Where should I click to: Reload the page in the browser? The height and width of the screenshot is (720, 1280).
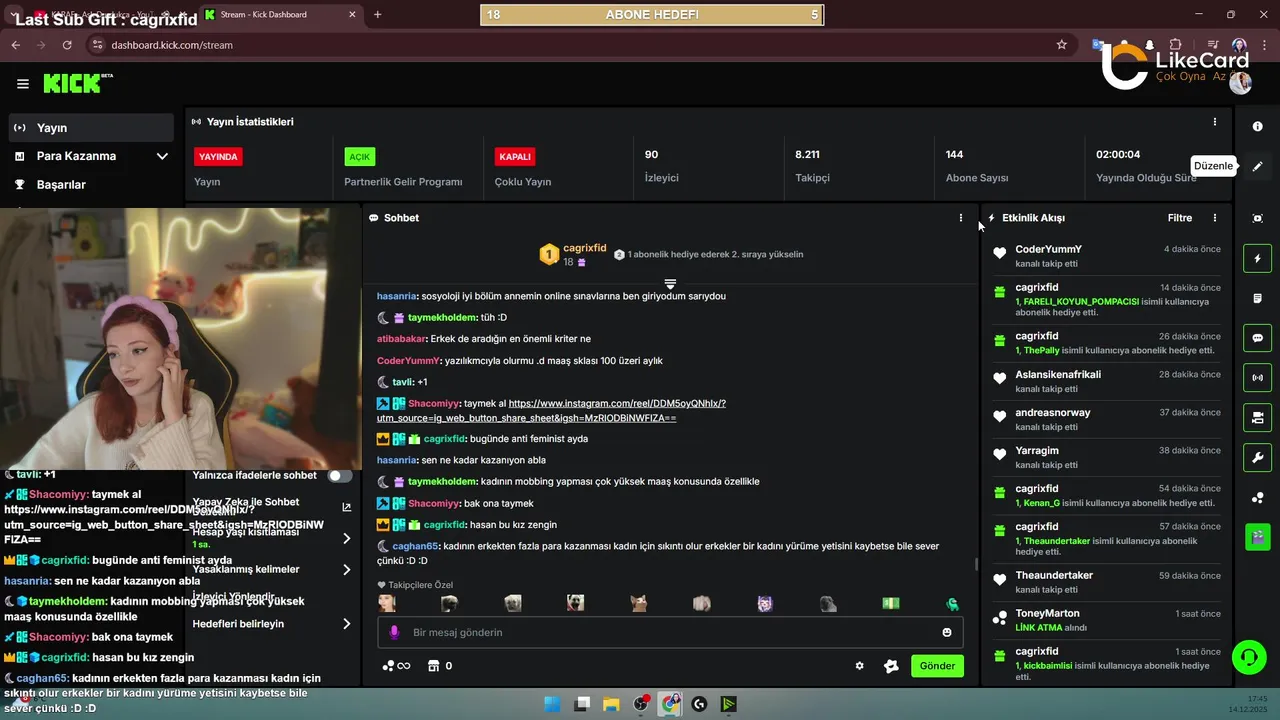(67, 45)
